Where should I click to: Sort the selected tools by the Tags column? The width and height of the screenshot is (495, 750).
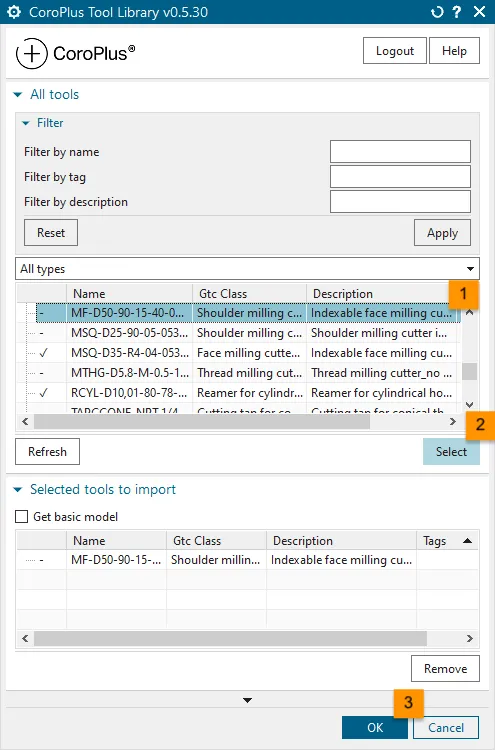pyautogui.click(x=447, y=540)
